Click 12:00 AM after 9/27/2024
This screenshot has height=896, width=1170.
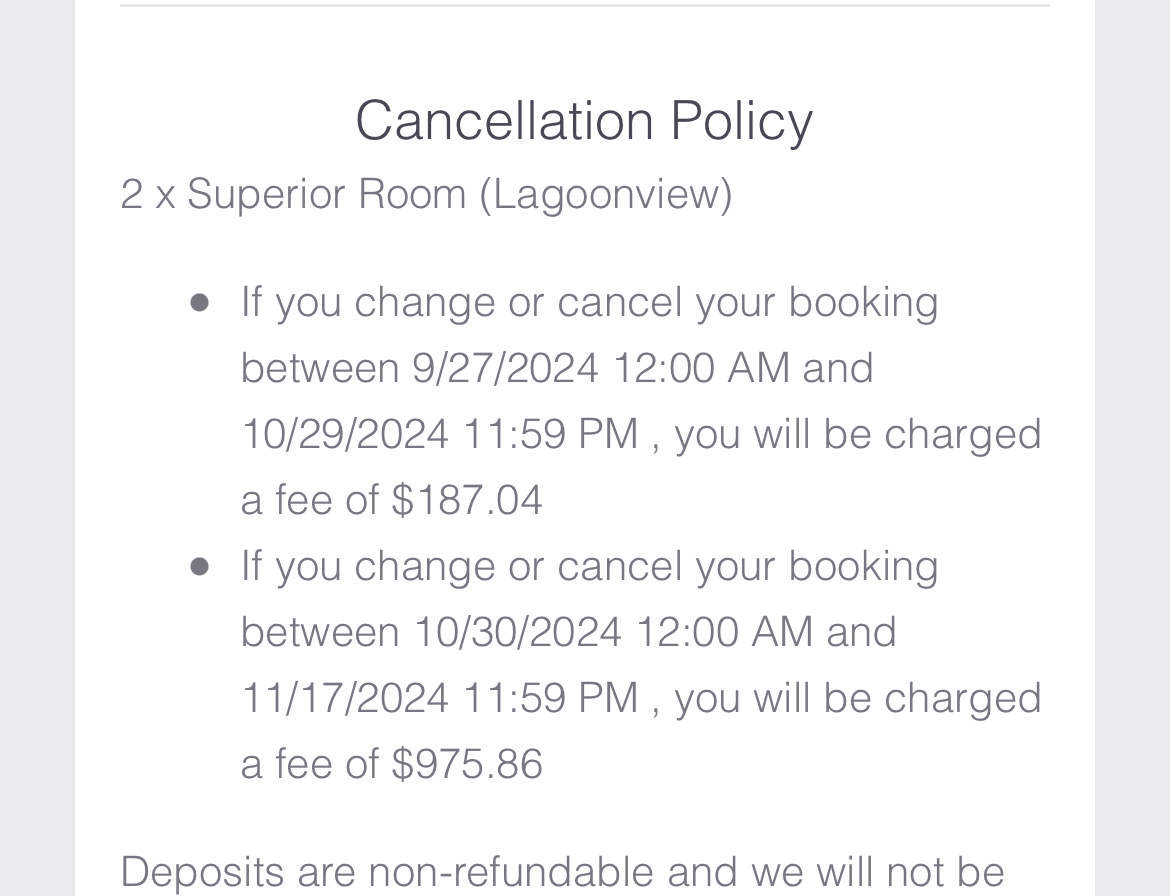[701, 368]
